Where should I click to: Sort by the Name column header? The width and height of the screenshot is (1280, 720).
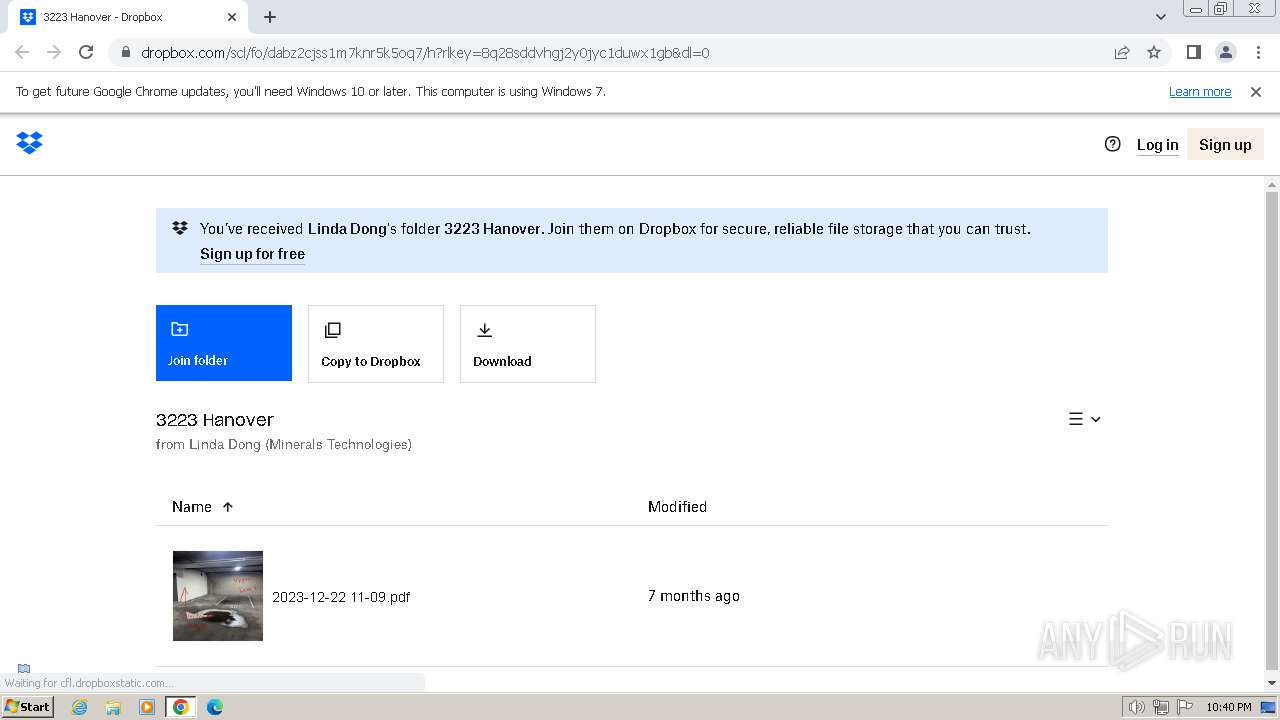[x=192, y=507]
